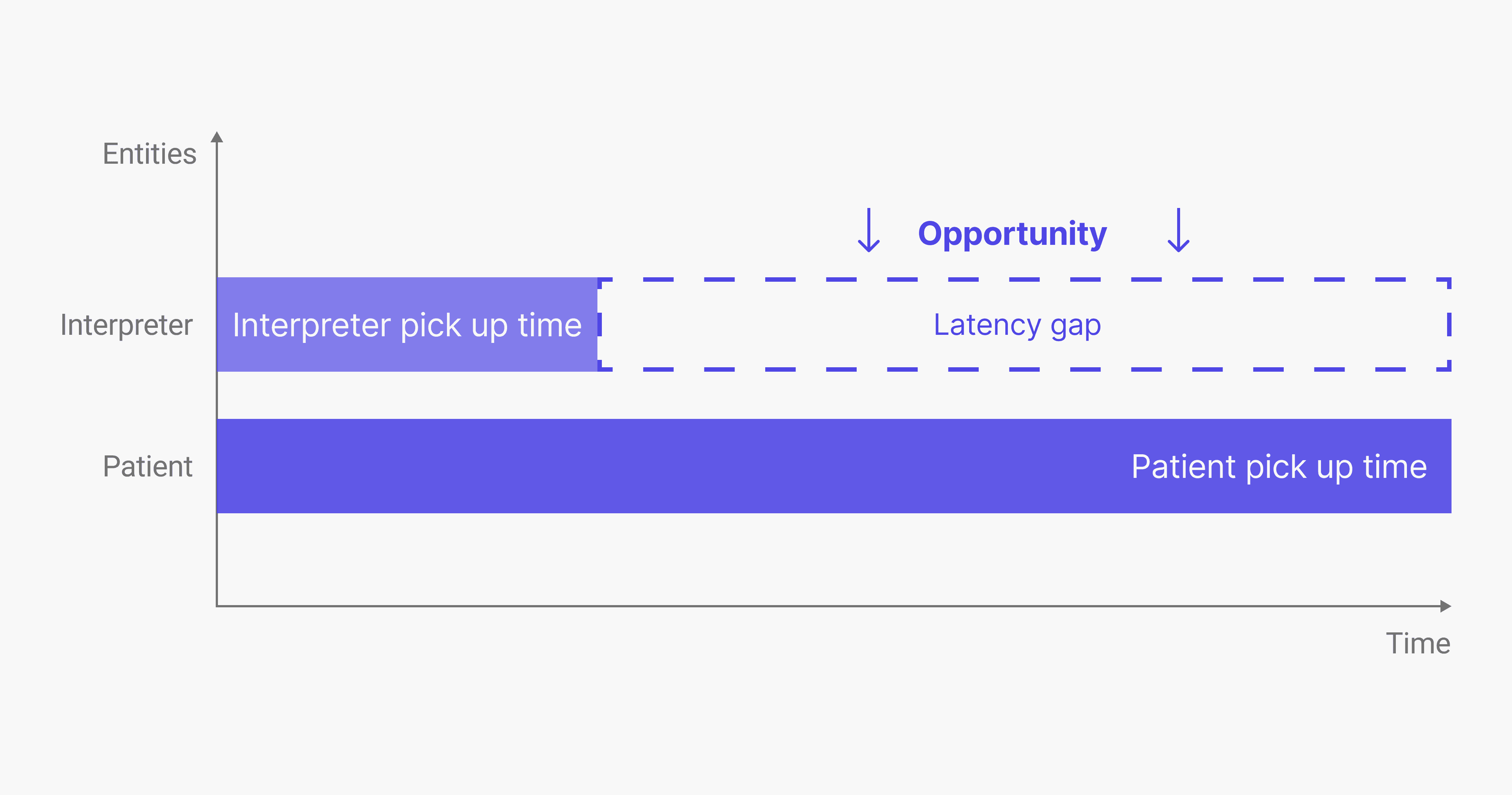
Task: Click the Opportunity heading text
Action: tap(1013, 234)
